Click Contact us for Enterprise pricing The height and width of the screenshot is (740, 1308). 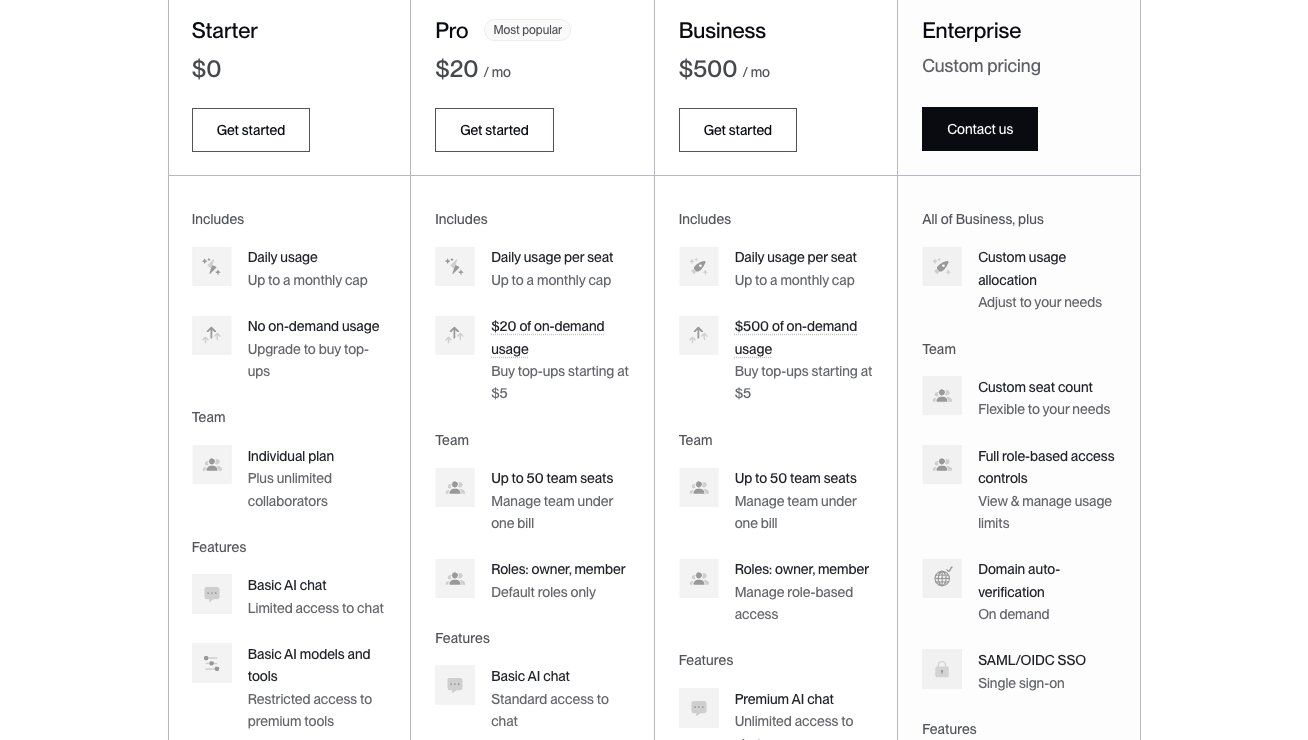coord(980,129)
